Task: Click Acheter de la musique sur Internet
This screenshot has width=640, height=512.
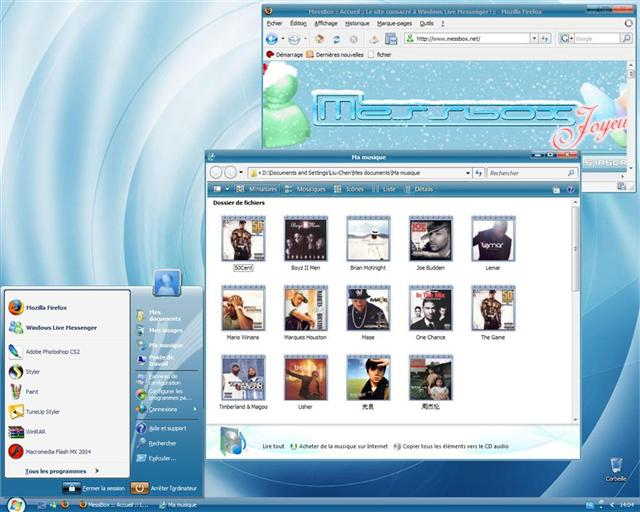Action: [x=339, y=446]
